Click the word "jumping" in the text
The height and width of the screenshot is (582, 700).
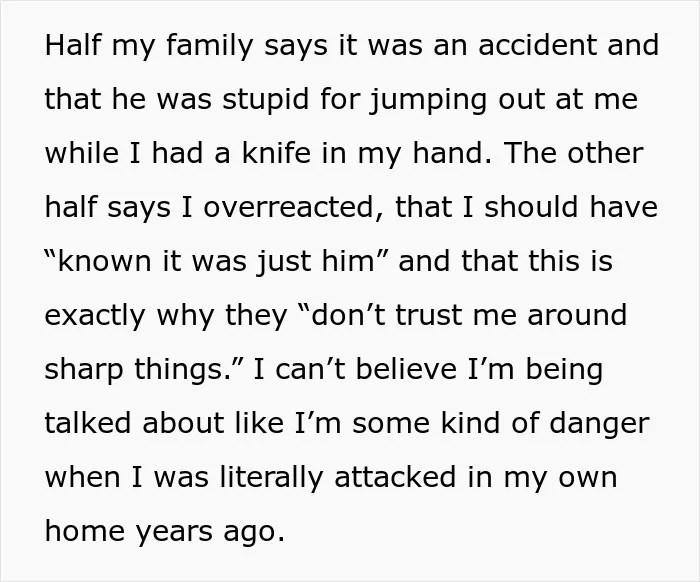click(x=428, y=99)
